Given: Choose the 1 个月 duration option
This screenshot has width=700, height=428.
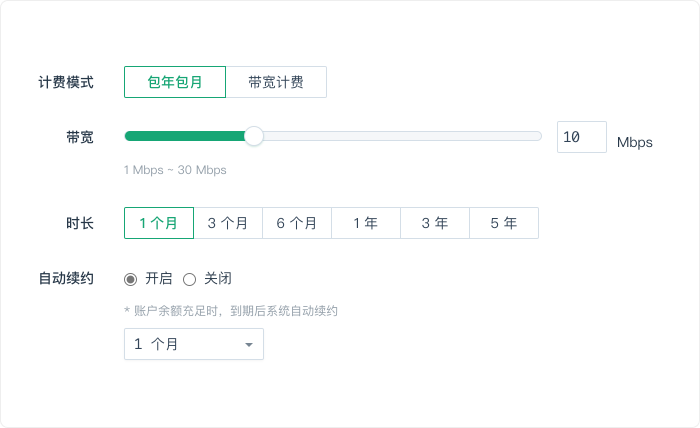Looking at the screenshot, I should coord(159,223).
